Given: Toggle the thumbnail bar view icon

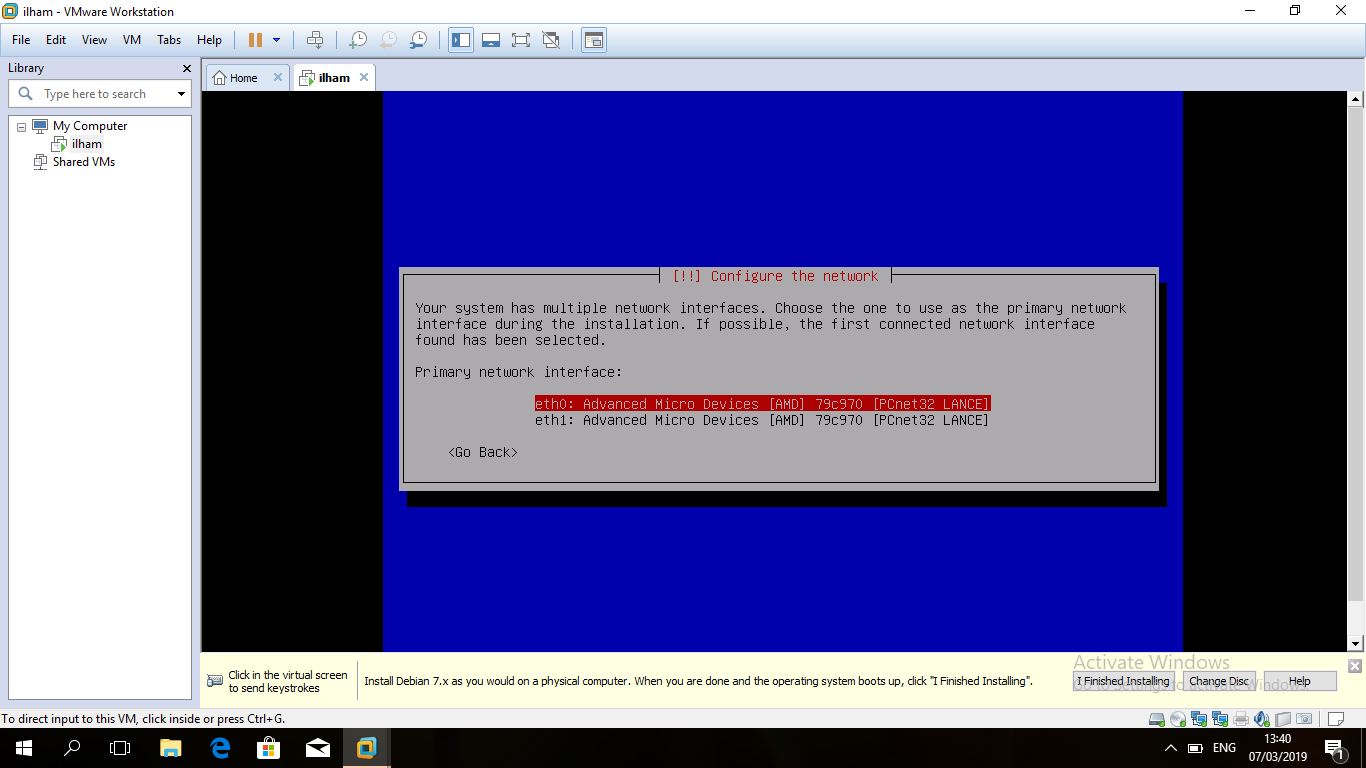Looking at the screenshot, I should [x=491, y=40].
